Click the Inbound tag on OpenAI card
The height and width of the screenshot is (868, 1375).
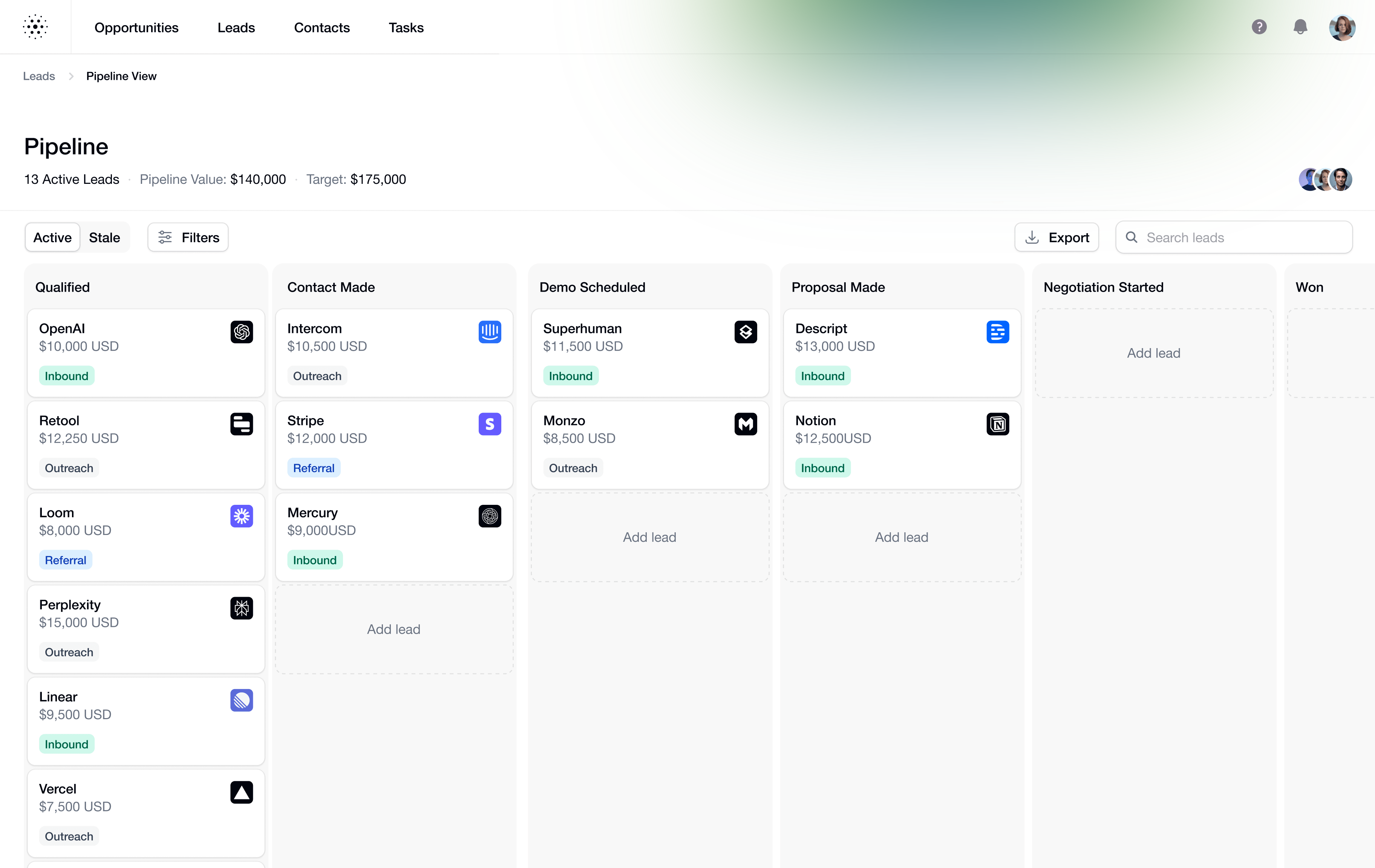(67, 376)
